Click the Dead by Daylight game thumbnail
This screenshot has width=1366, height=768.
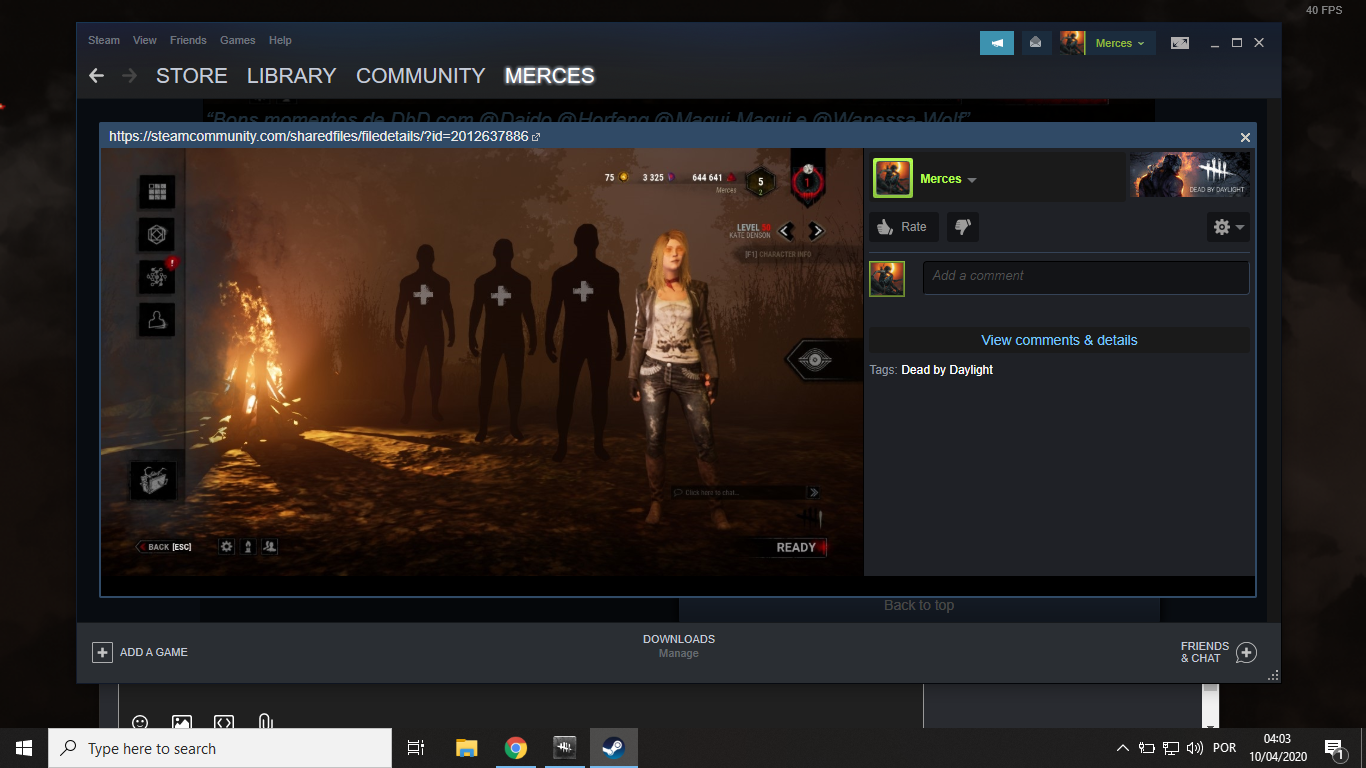pyautogui.click(x=1189, y=175)
